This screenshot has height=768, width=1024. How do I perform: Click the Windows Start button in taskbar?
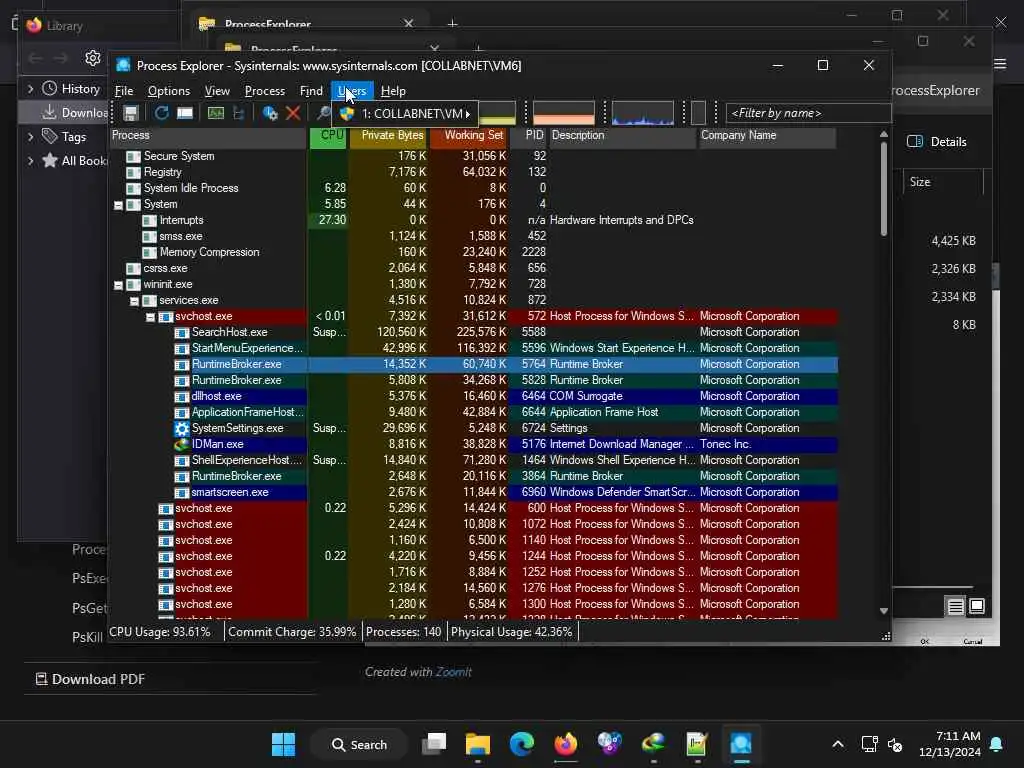[x=283, y=744]
